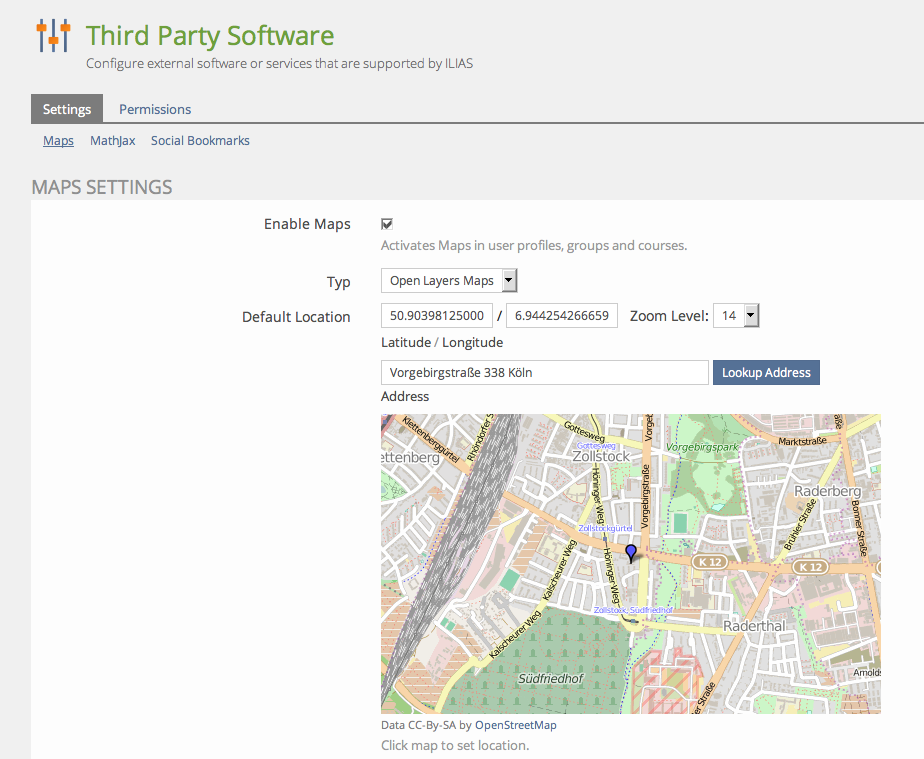Click the blue location marker on map
This screenshot has width=924, height=759.
(630, 552)
